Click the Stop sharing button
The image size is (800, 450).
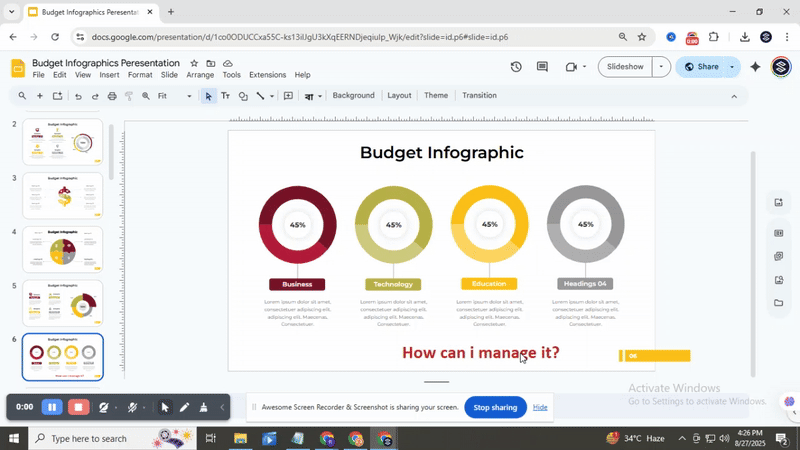point(495,407)
